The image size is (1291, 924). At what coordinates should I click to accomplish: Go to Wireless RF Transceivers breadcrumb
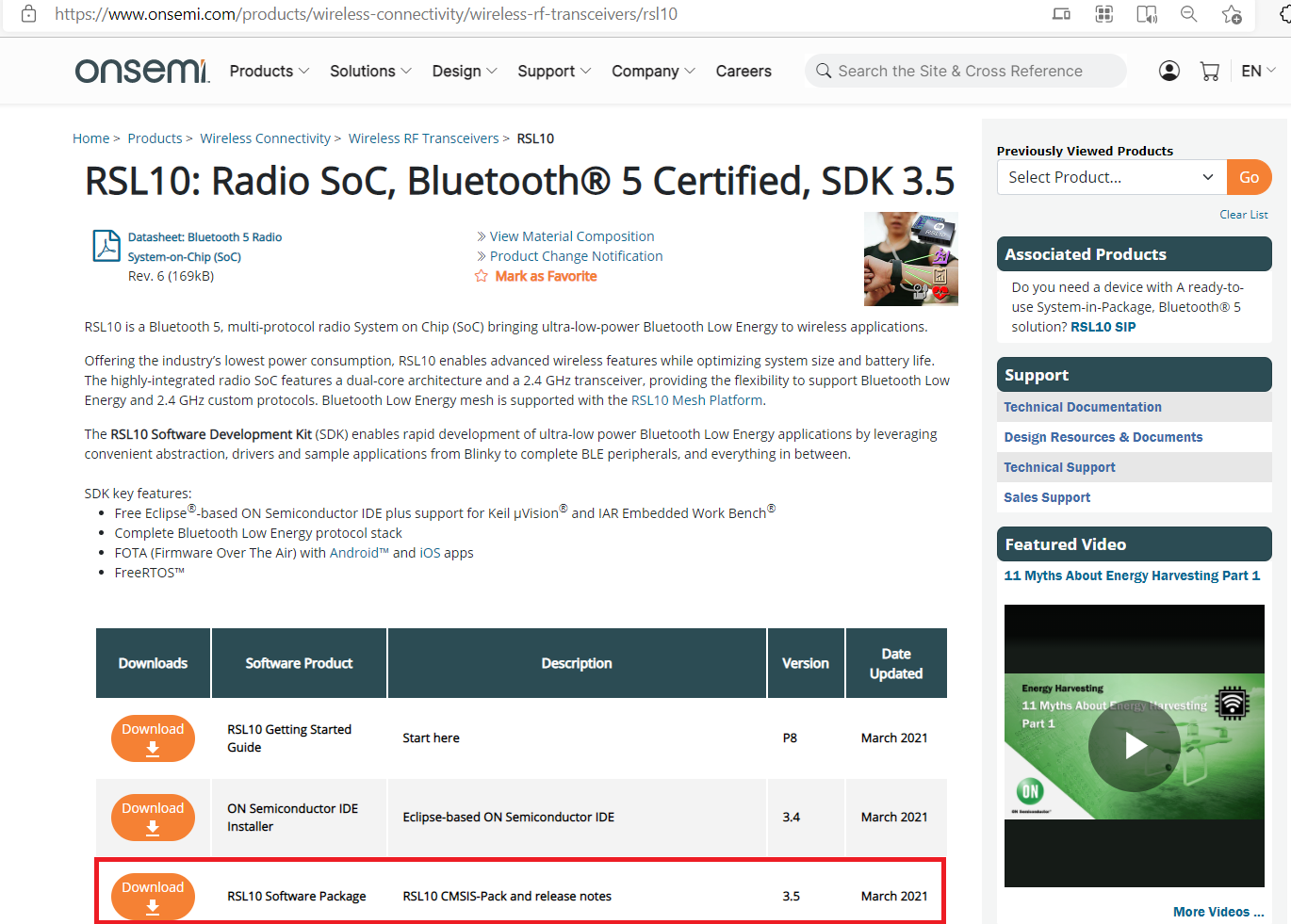[423, 138]
